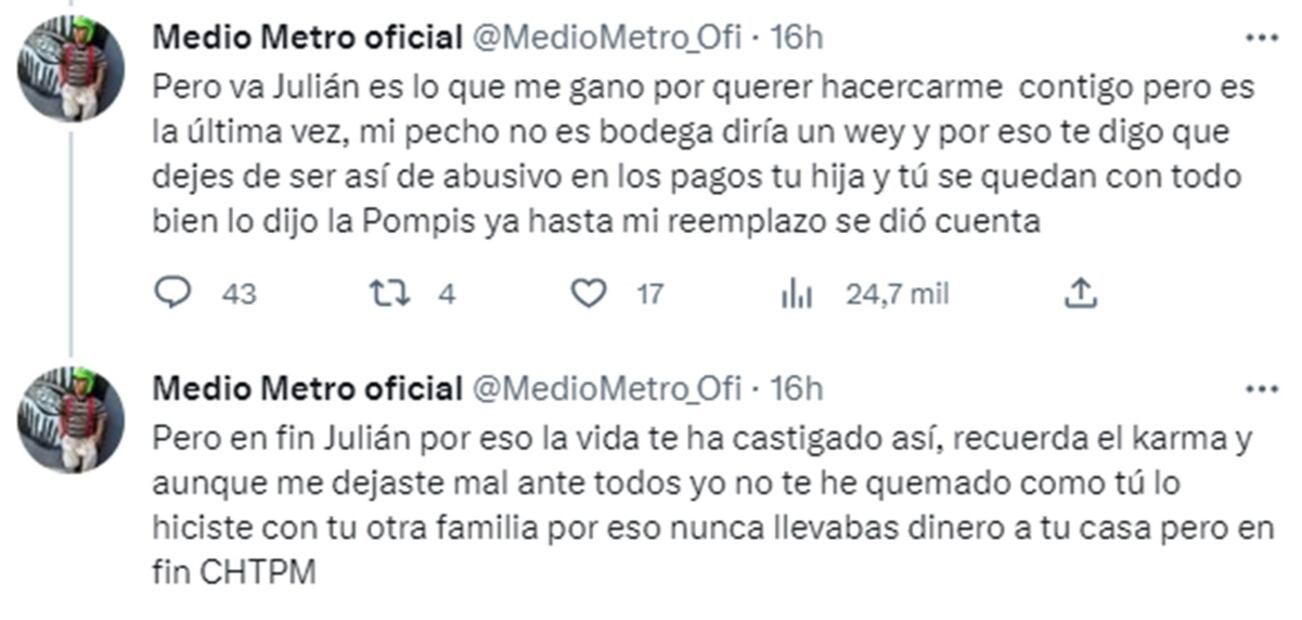Open Medio Metro oficial name on first tweet
Screen dimensions: 1302x620
(x=306, y=38)
